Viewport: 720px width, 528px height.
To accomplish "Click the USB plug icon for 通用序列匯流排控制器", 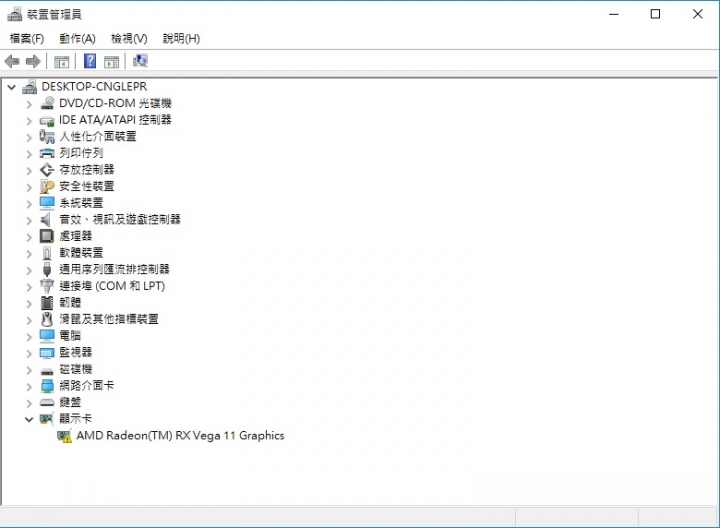I will 47,269.
